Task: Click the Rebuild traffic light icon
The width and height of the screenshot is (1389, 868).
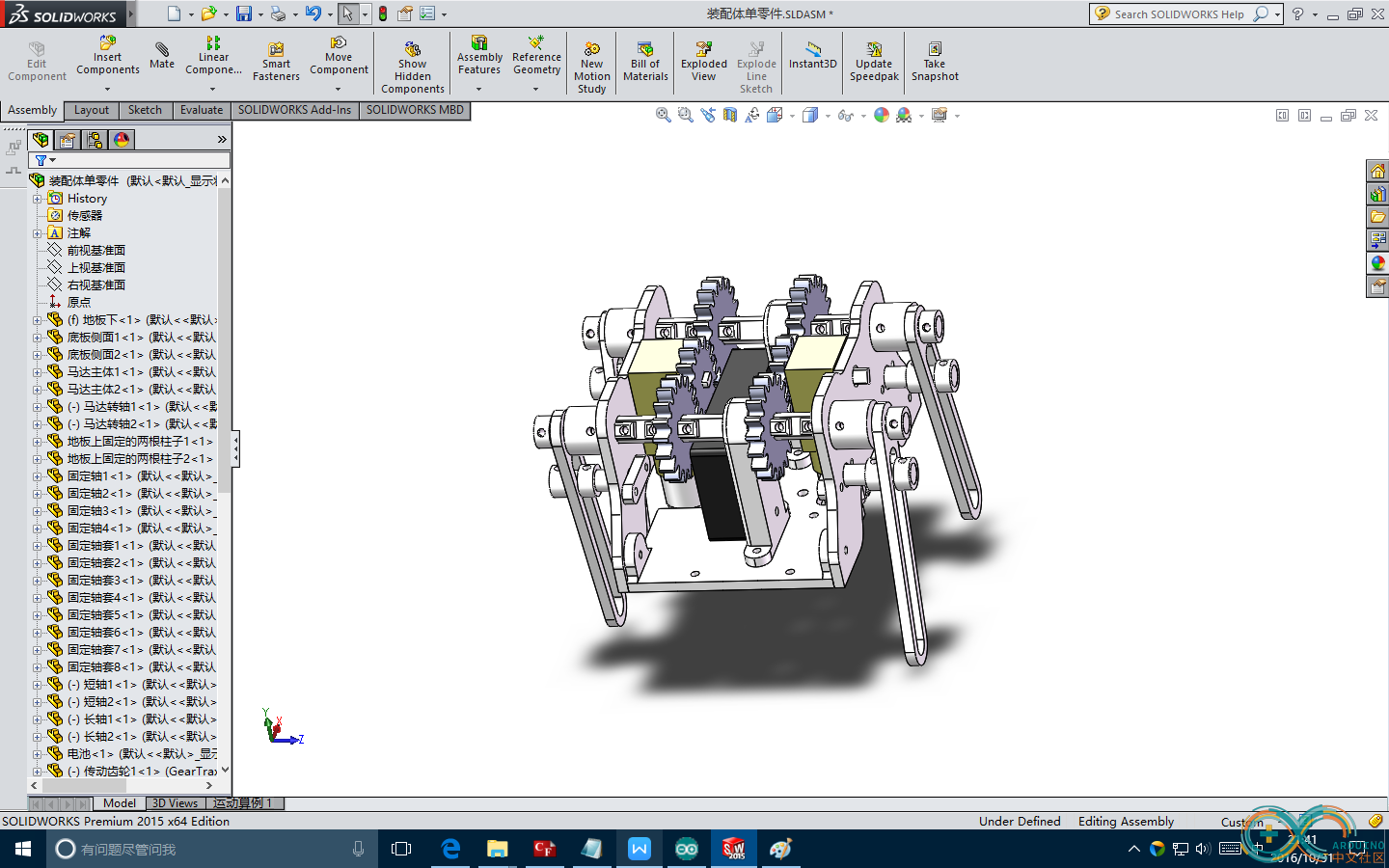Action: 383,14
